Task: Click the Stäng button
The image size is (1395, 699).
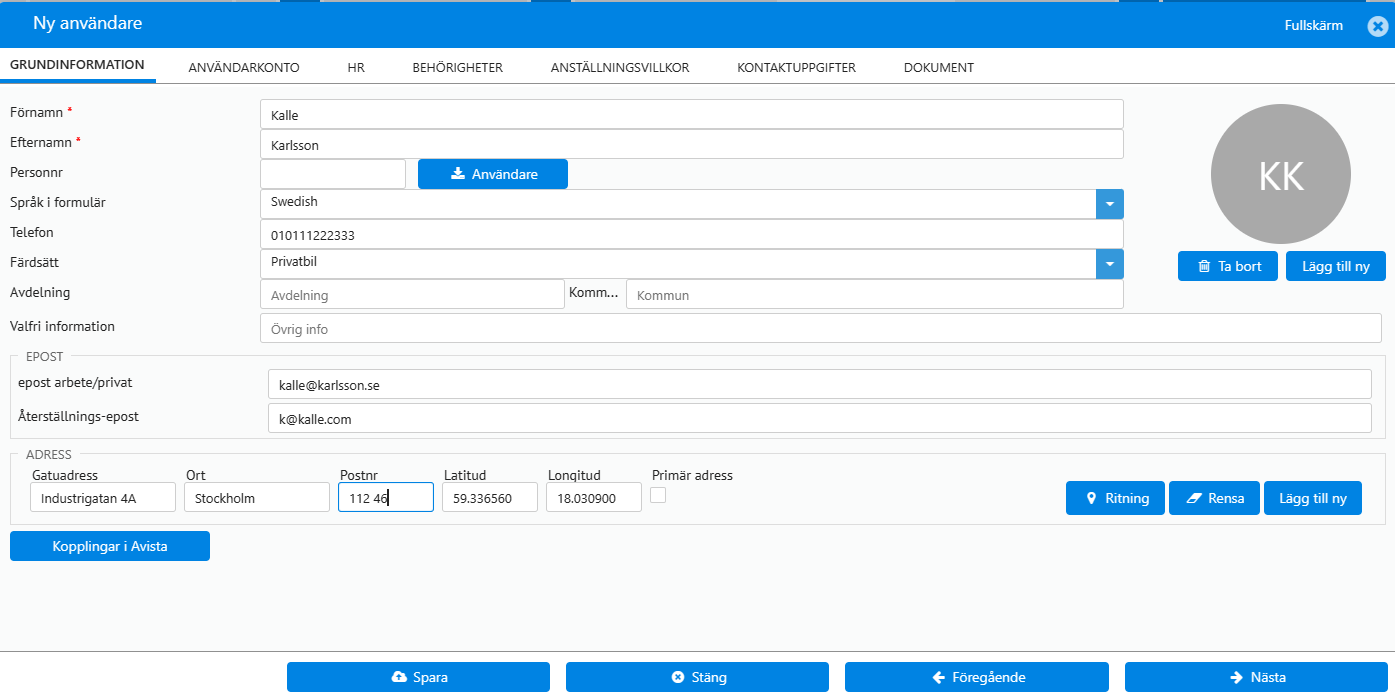Action: (x=697, y=677)
